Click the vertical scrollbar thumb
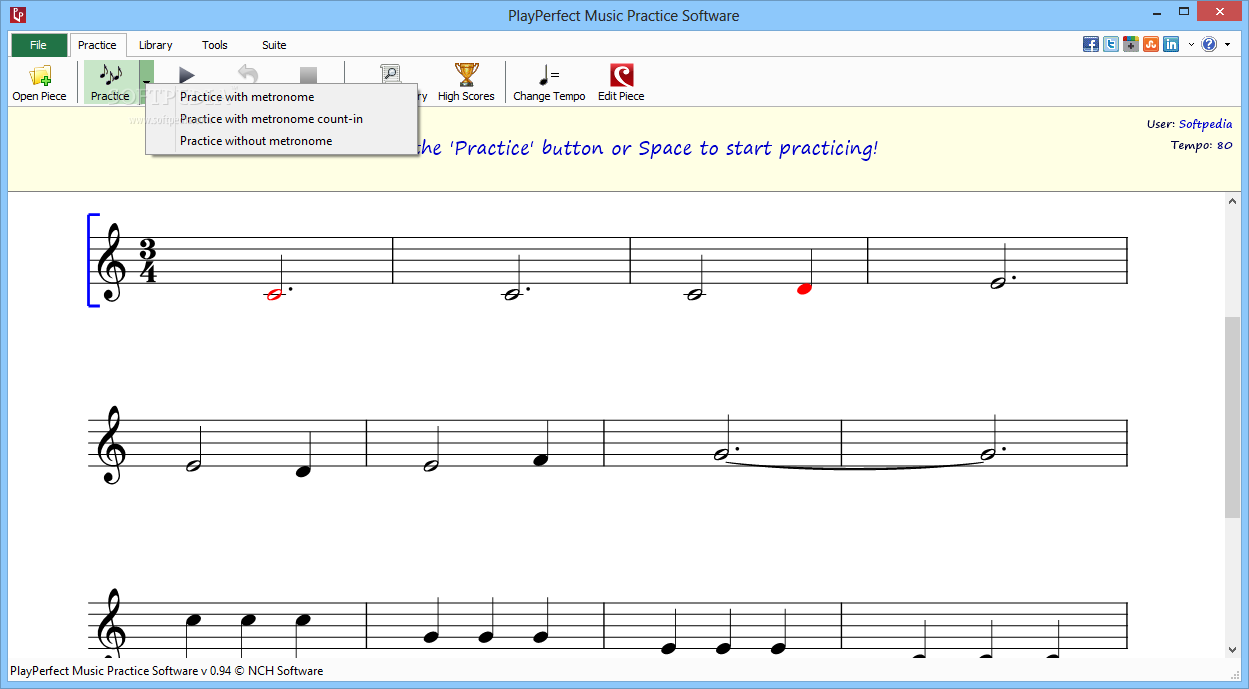 [x=1232, y=417]
